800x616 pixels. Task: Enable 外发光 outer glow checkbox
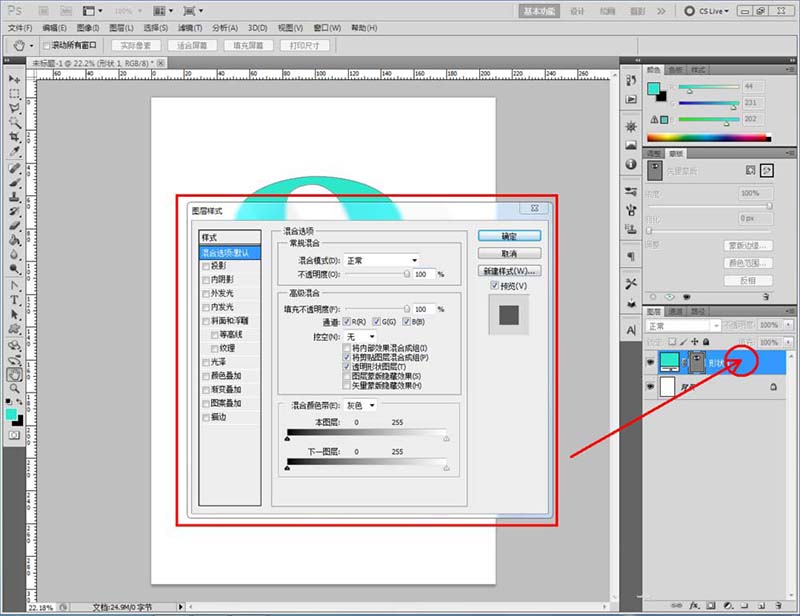(206, 293)
